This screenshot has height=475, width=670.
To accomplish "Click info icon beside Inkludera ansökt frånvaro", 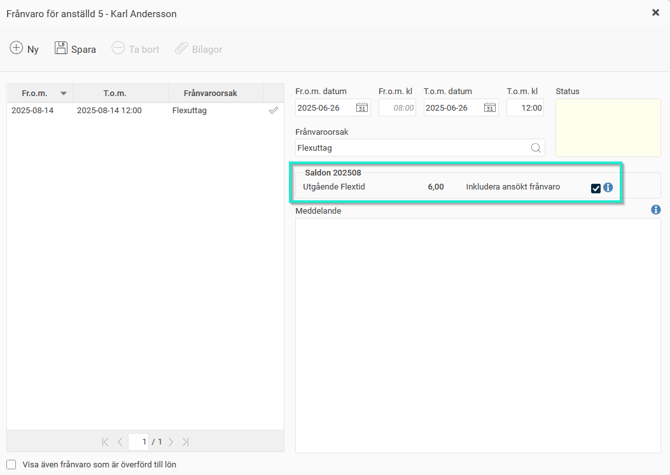I will [x=608, y=187].
